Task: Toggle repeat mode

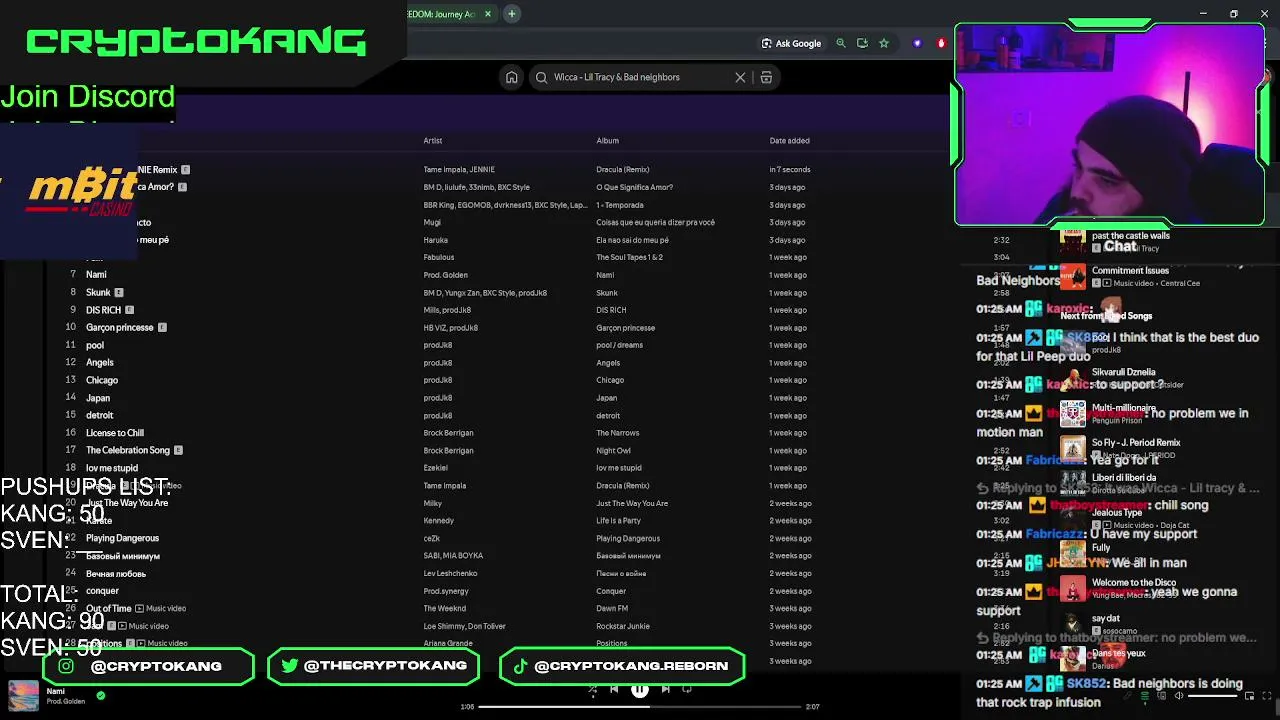Action: pos(687,689)
